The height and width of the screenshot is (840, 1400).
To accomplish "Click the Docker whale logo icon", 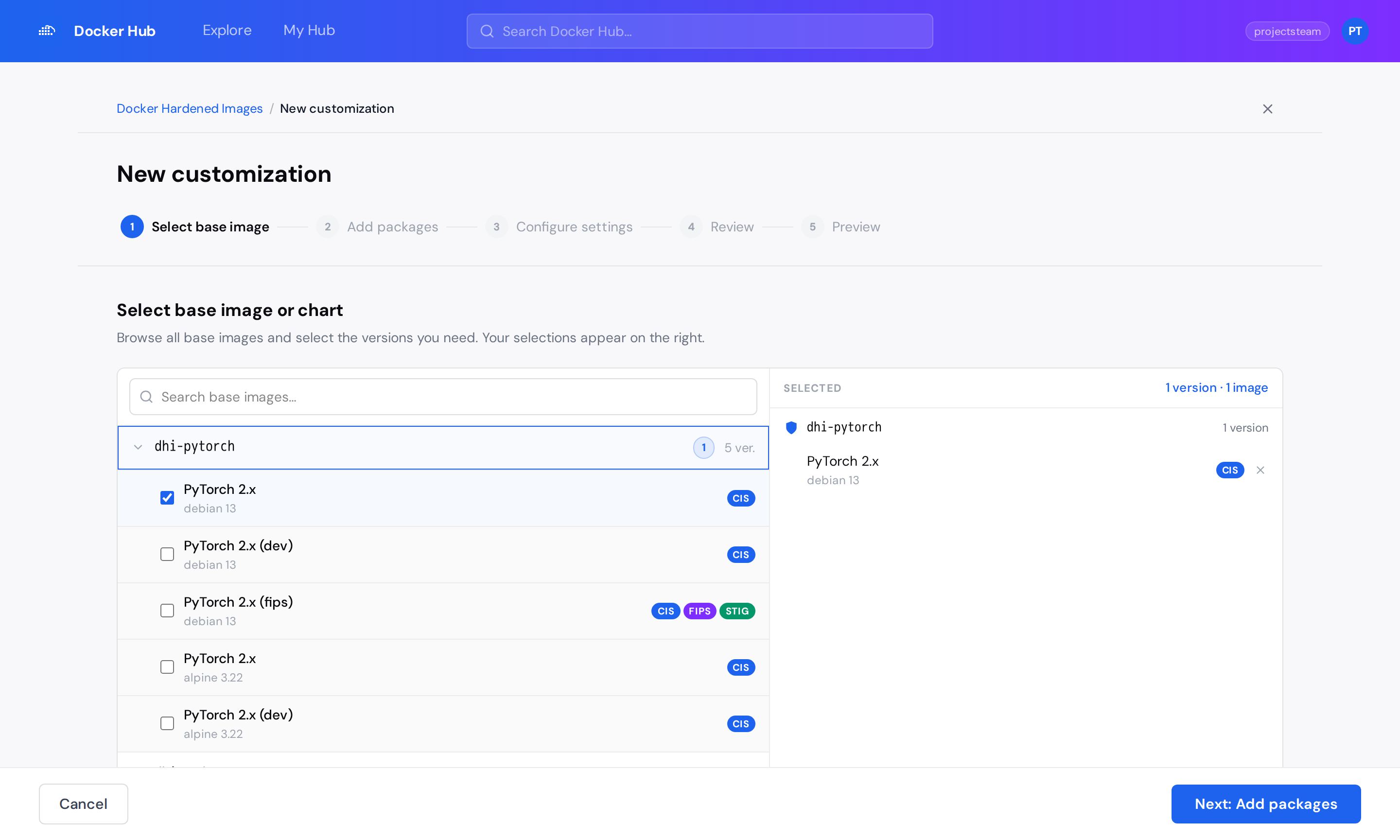I will pos(47,31).
